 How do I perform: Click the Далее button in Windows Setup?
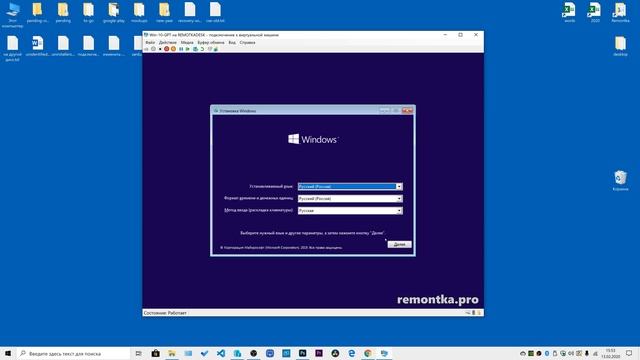tap(399, 244)
